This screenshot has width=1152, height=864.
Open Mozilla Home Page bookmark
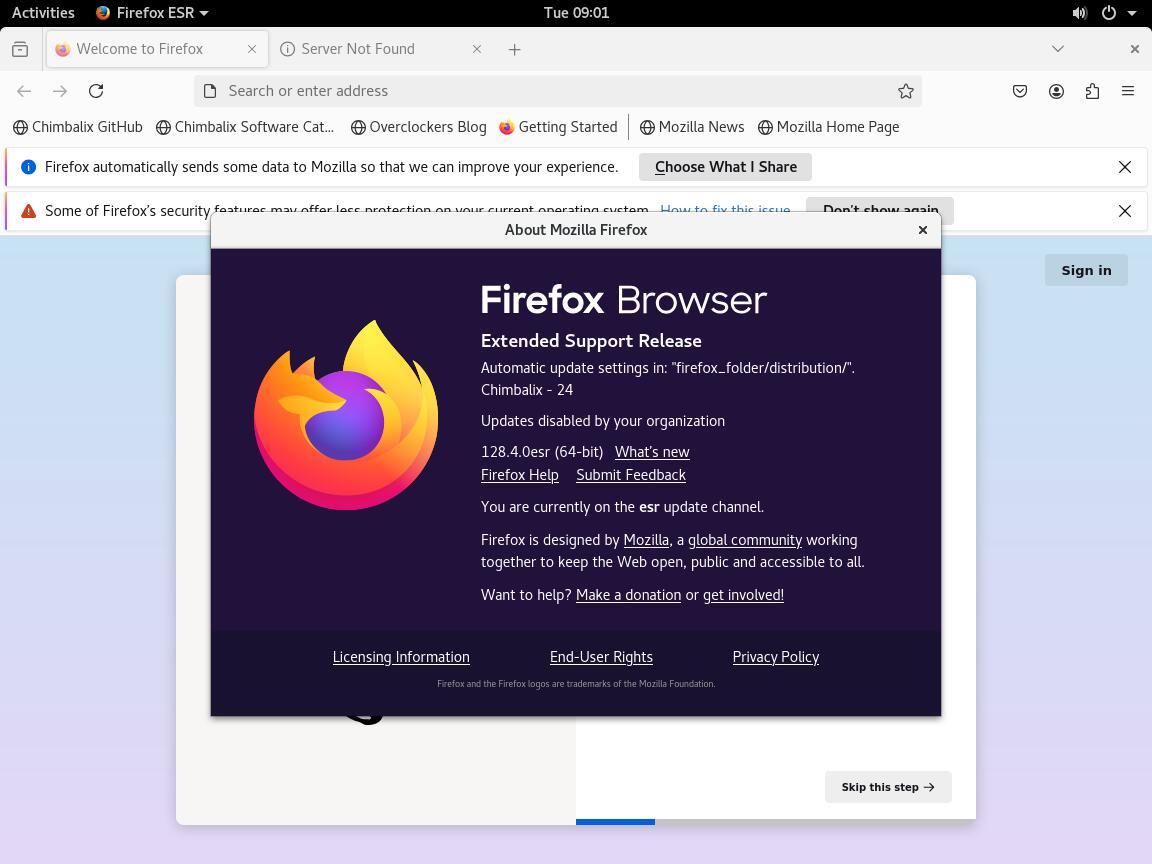(x=828, y=127)
